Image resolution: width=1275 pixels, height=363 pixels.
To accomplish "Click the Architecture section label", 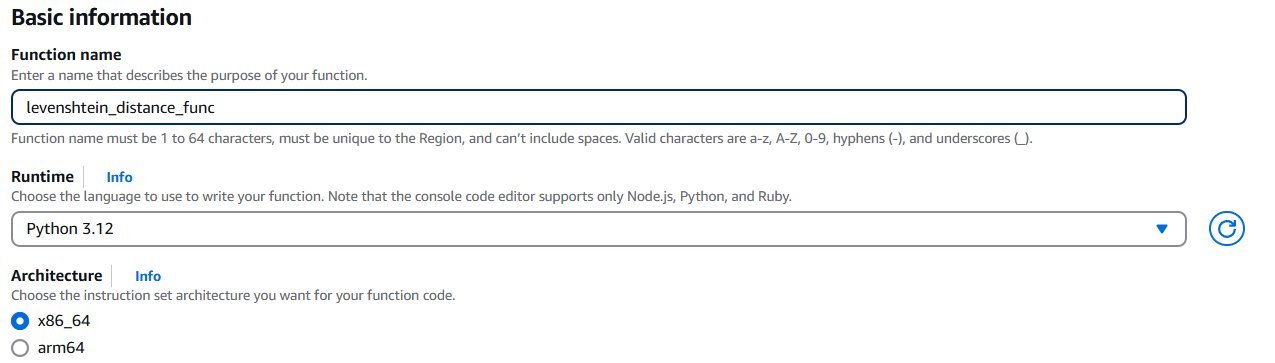I will (x=56, y=275).
